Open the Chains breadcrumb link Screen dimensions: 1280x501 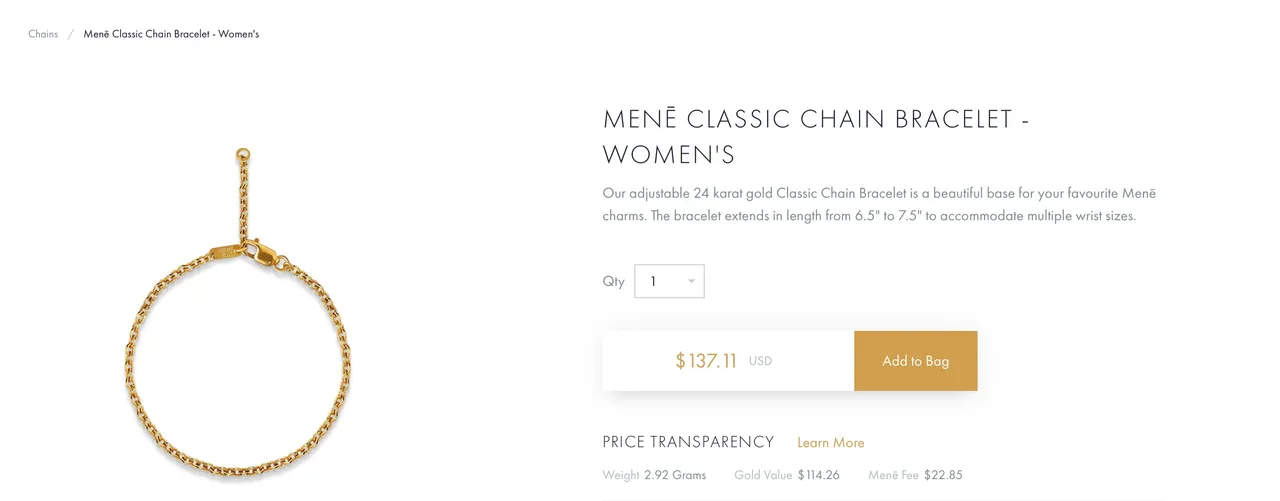(x=43, y=34)
